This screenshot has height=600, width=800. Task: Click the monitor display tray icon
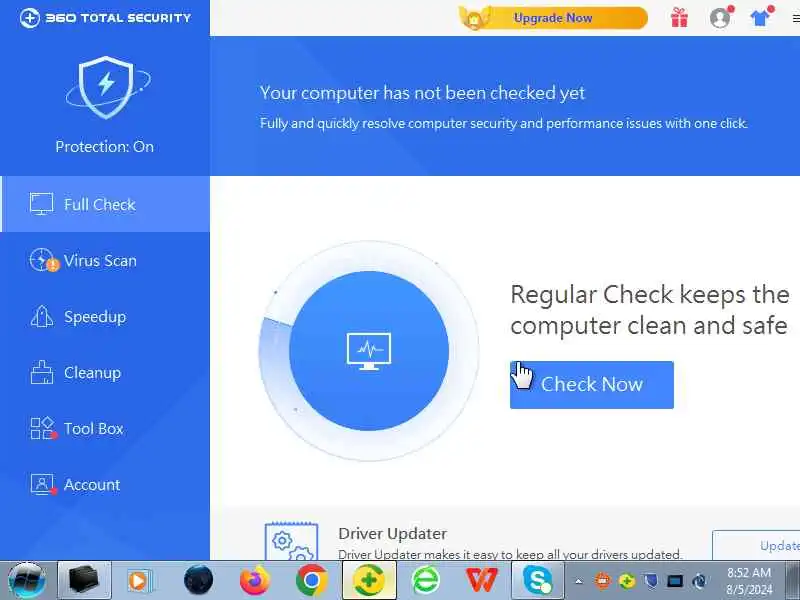click(x=675, y=581)
